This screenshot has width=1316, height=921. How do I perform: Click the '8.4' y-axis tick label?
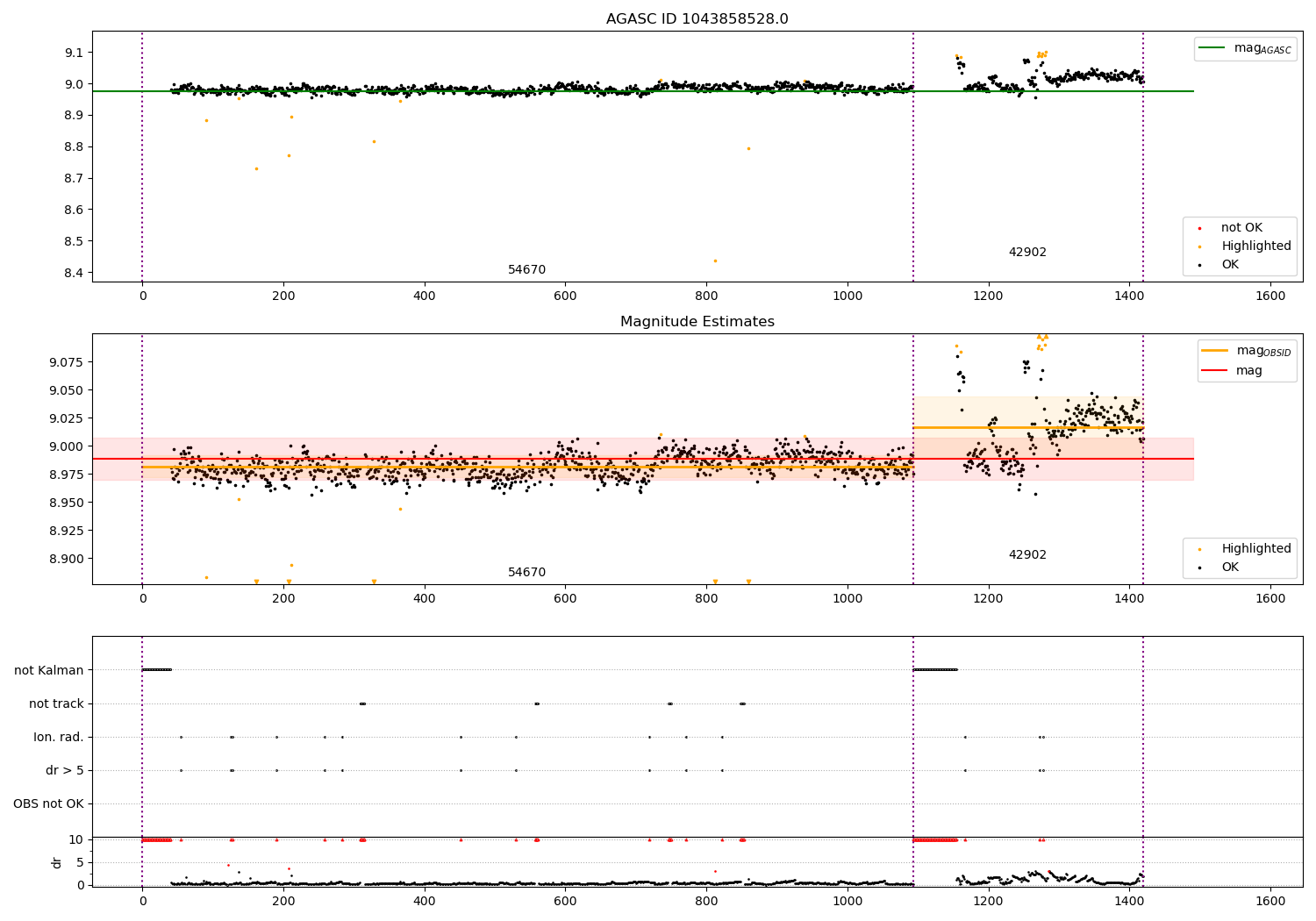click(74, 274)
